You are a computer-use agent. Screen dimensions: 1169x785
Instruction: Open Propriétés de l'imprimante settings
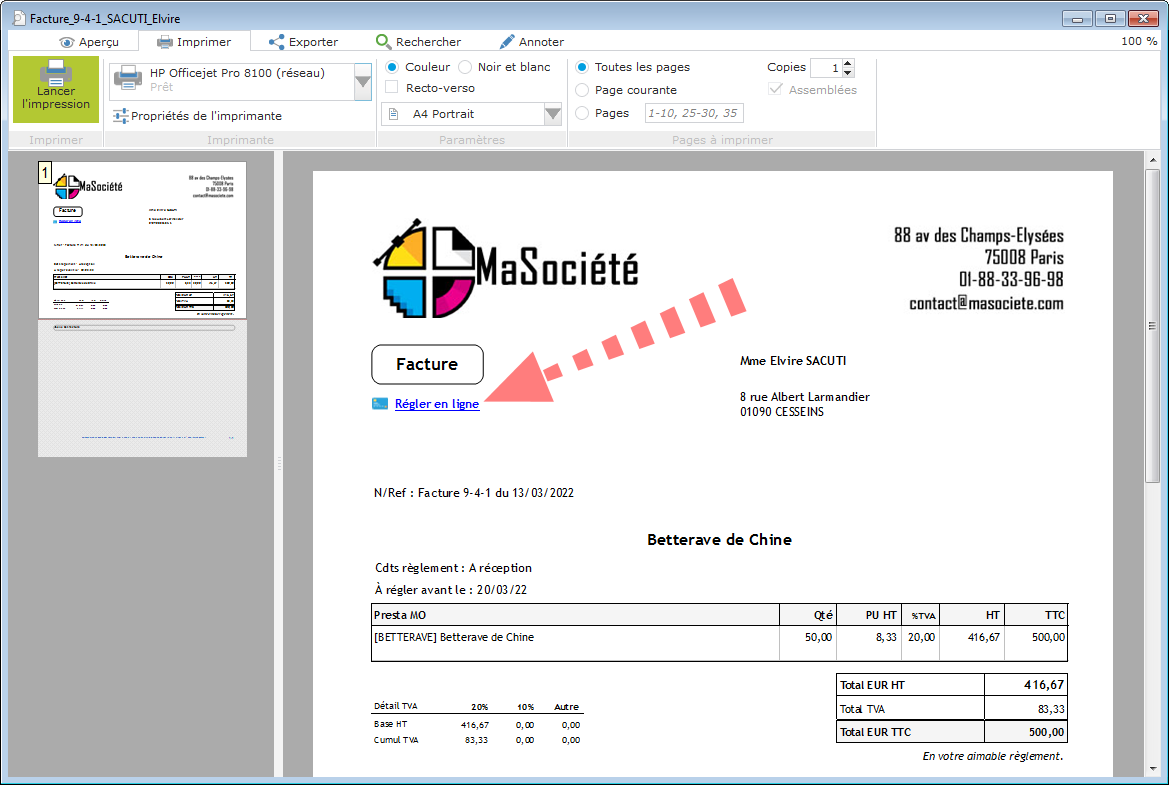point(196,116)
